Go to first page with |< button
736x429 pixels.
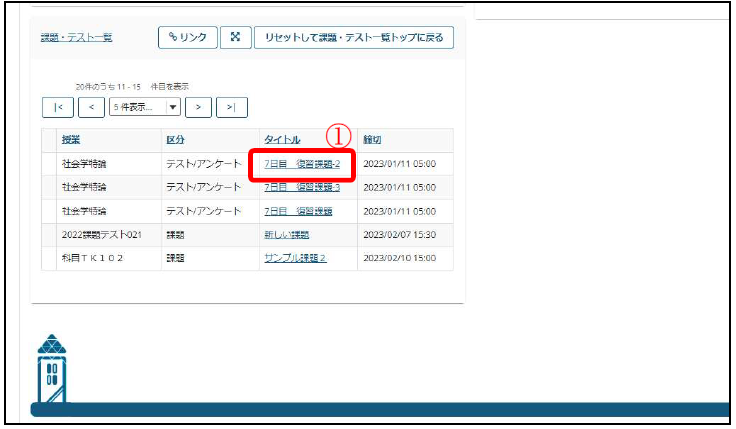tap(57, 106)
